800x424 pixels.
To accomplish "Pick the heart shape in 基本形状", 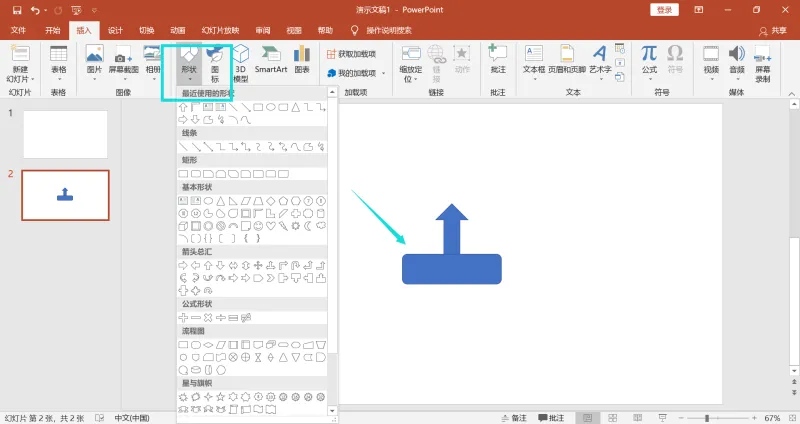I will tap(271, 226).
